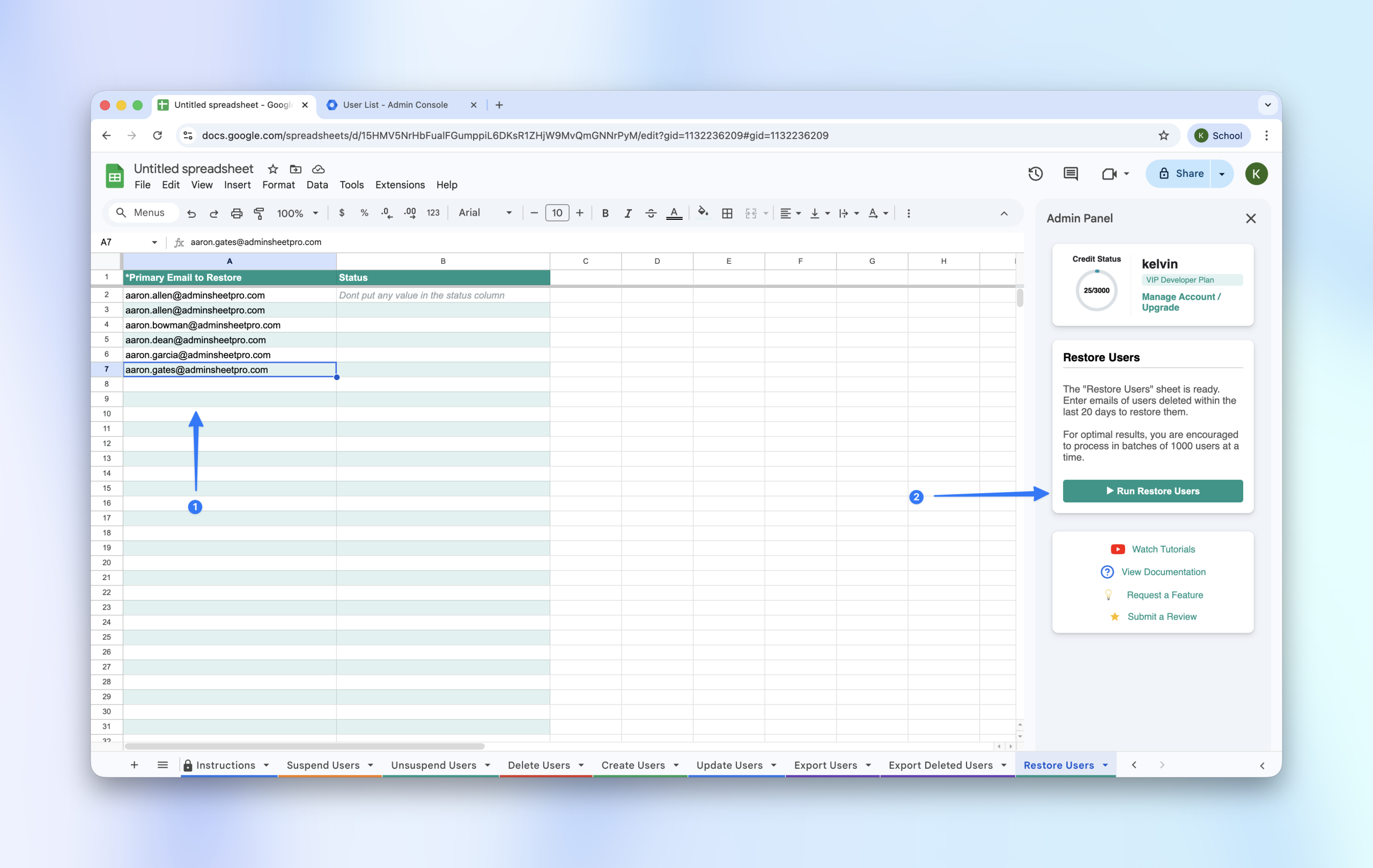Click the borders icon
Screen dimensions: 1373x868
[x=727, y=213]
